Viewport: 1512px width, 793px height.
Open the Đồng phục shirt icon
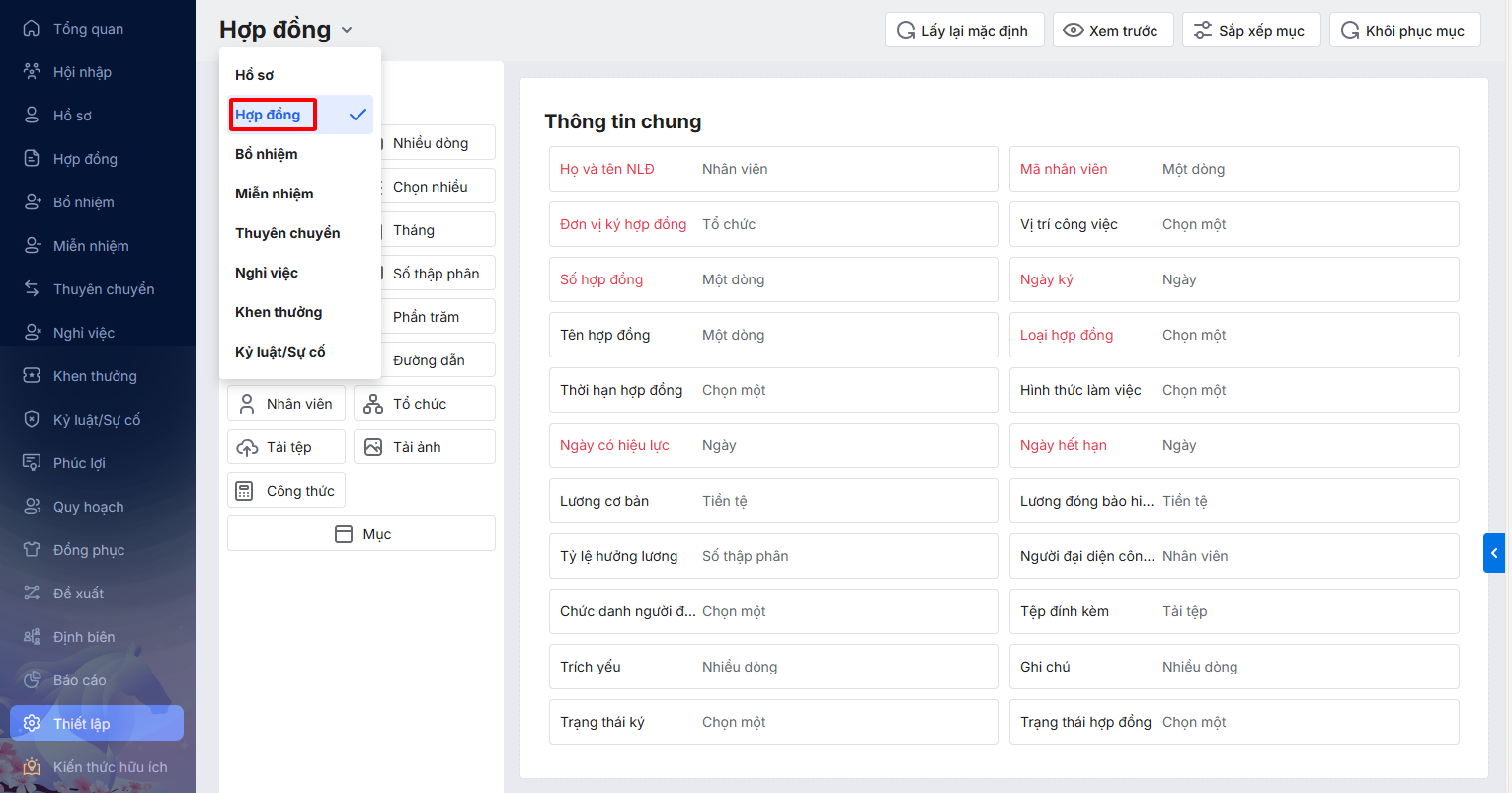[x=32, y=550]
